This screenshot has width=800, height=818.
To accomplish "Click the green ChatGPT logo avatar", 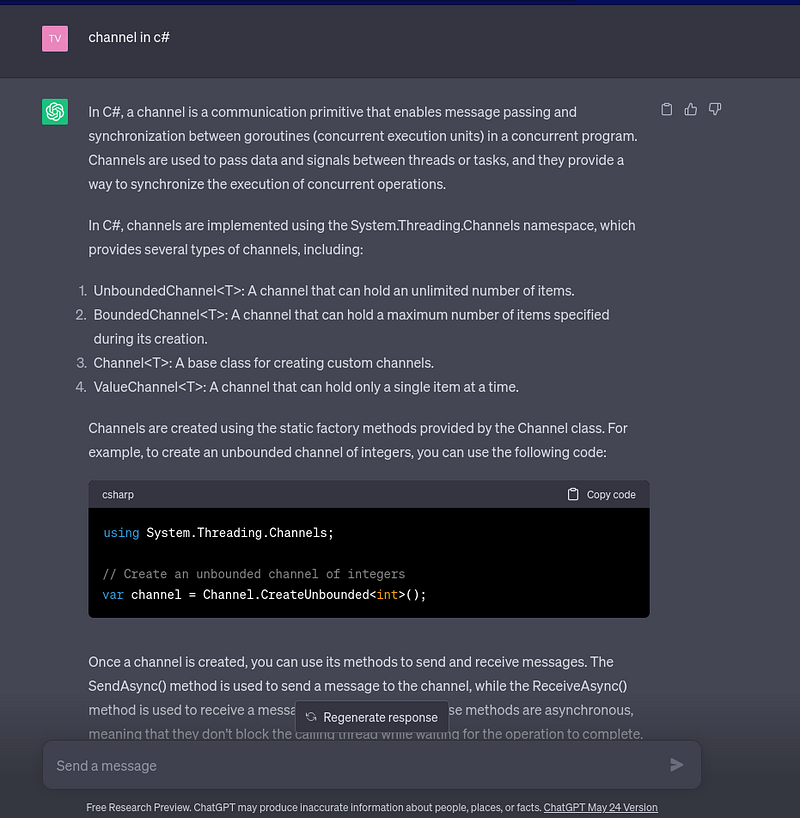I will tap(55, 112).
